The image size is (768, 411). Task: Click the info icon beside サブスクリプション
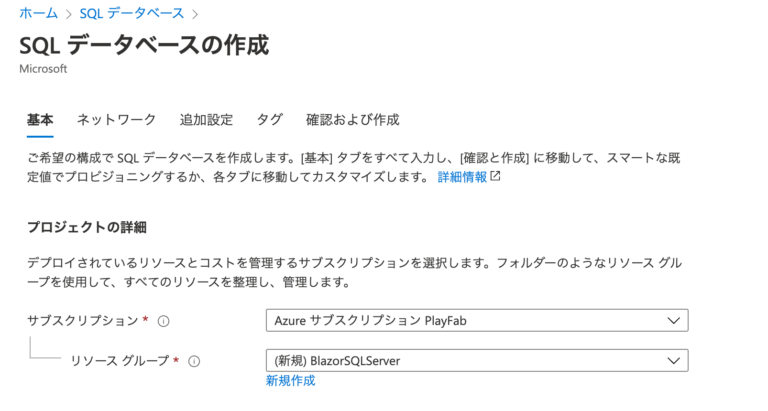163,321
